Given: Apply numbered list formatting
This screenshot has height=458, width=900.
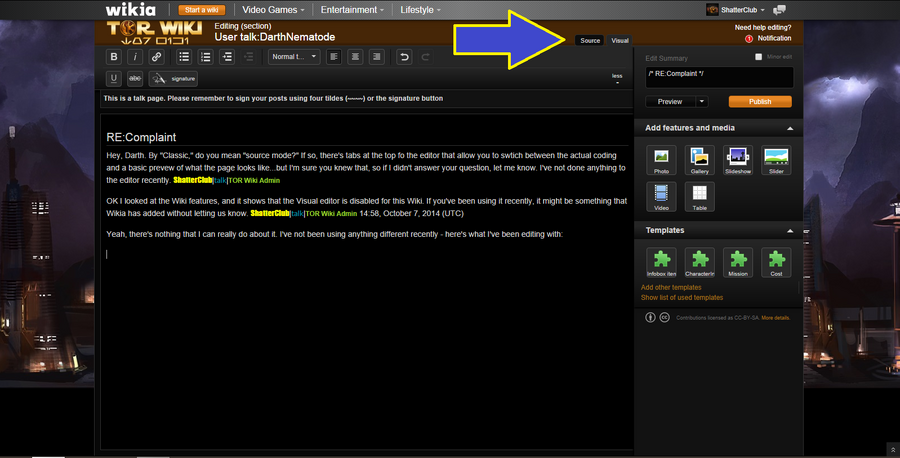Looking at the screenshot, I should (205, 57).
